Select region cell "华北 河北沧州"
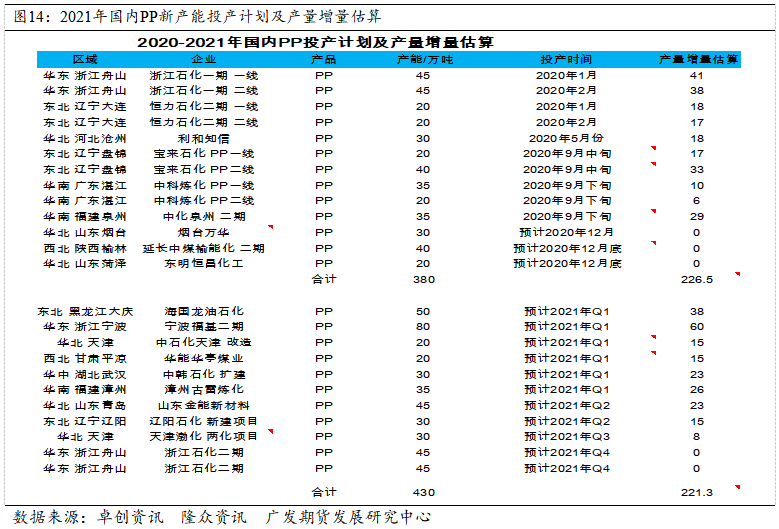This screenshot has height=529, width=779. tap(85, 139)
